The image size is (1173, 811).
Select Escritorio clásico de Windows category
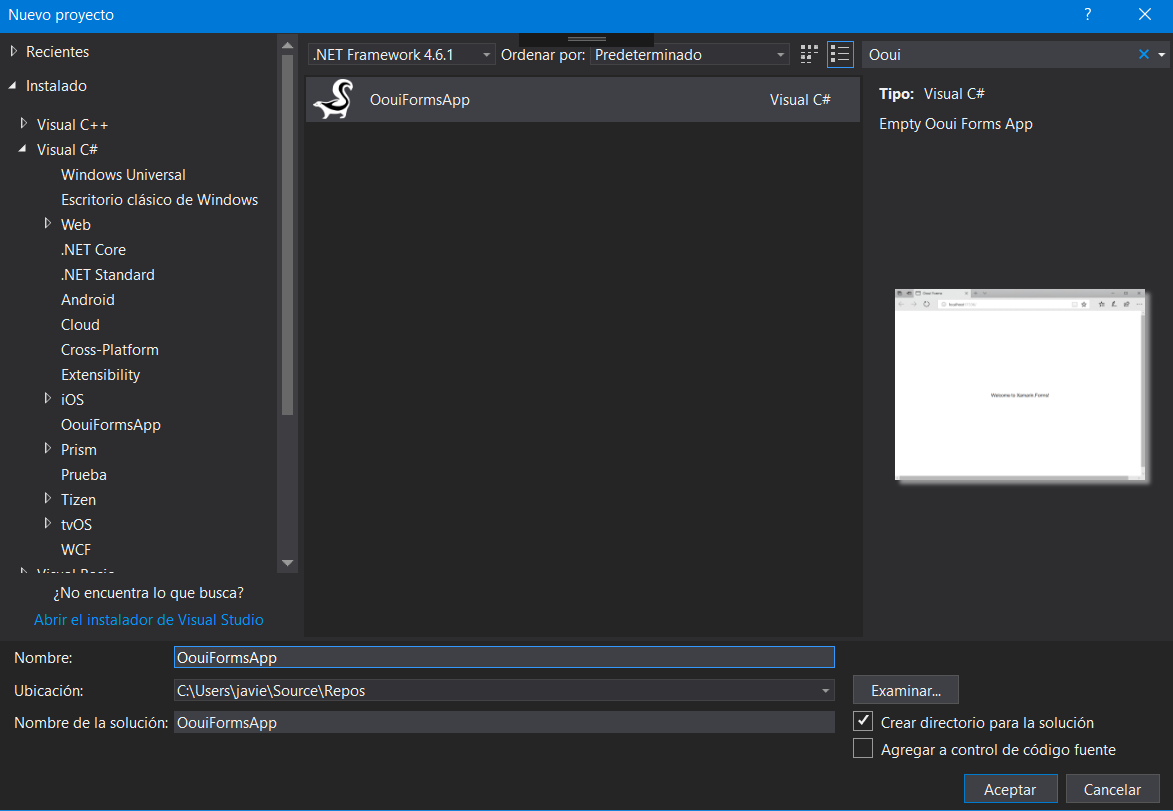click(159, 200)
